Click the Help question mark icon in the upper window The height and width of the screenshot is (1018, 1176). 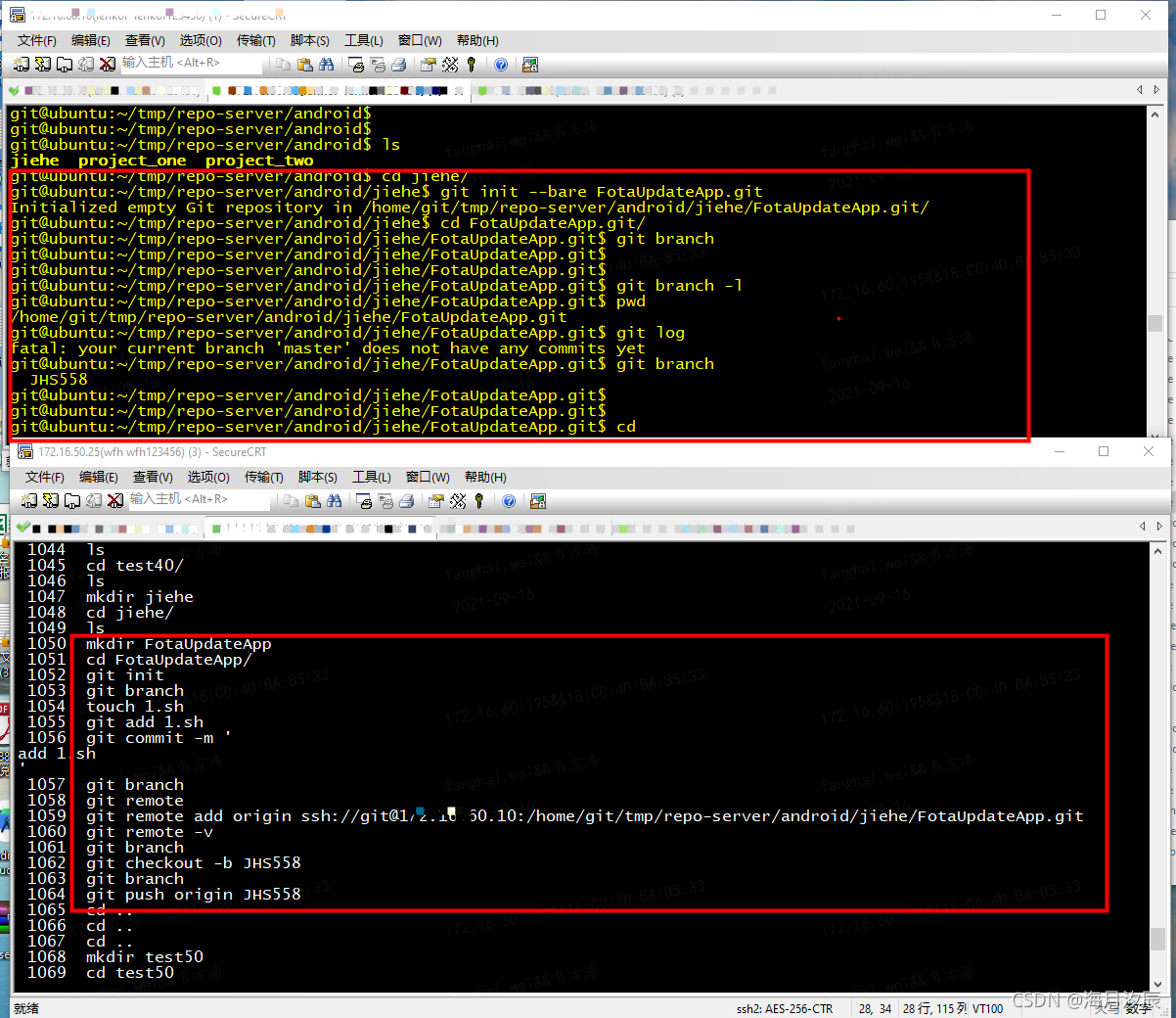point(501,65)
